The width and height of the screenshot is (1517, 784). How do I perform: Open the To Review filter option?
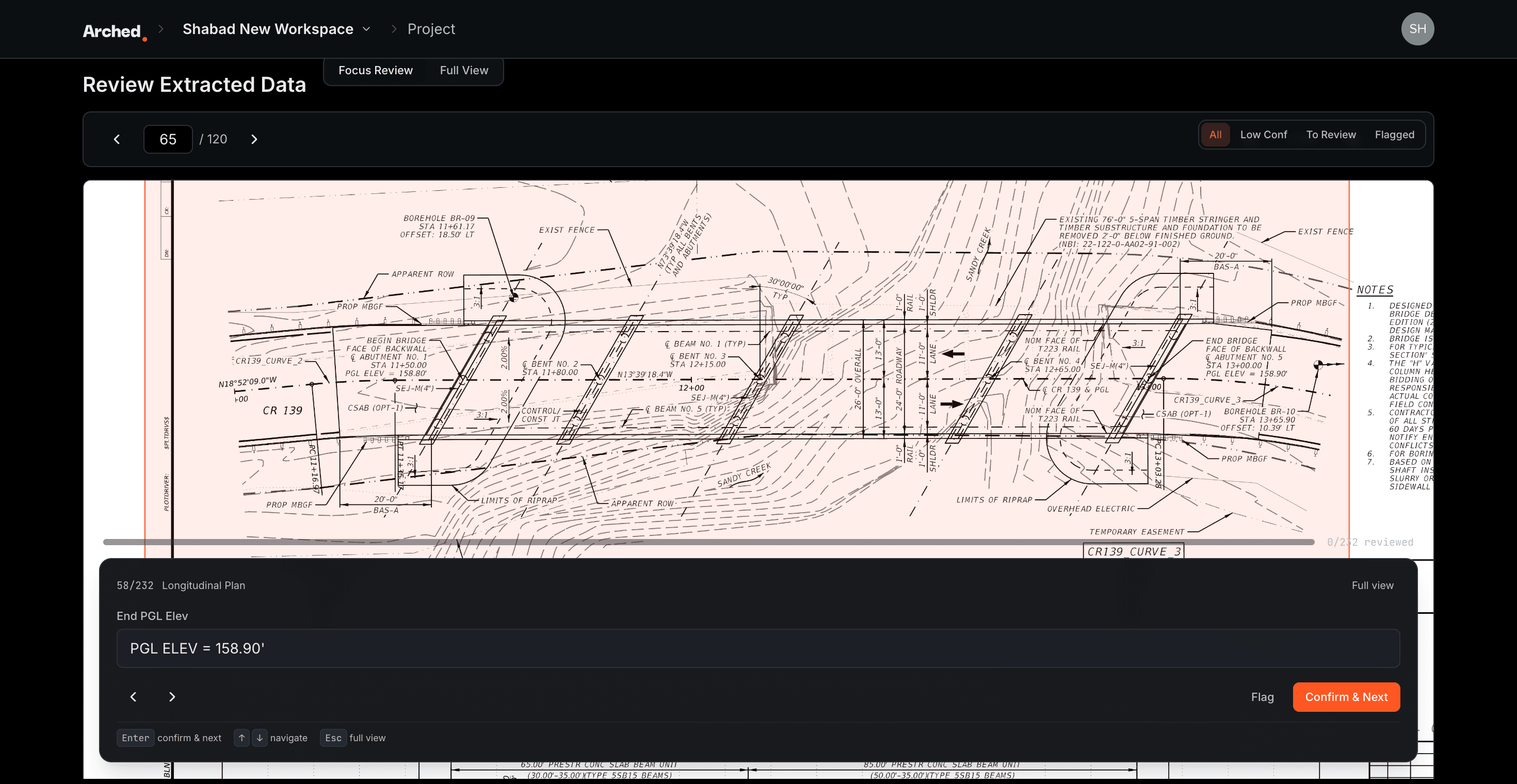(1331, 134)
